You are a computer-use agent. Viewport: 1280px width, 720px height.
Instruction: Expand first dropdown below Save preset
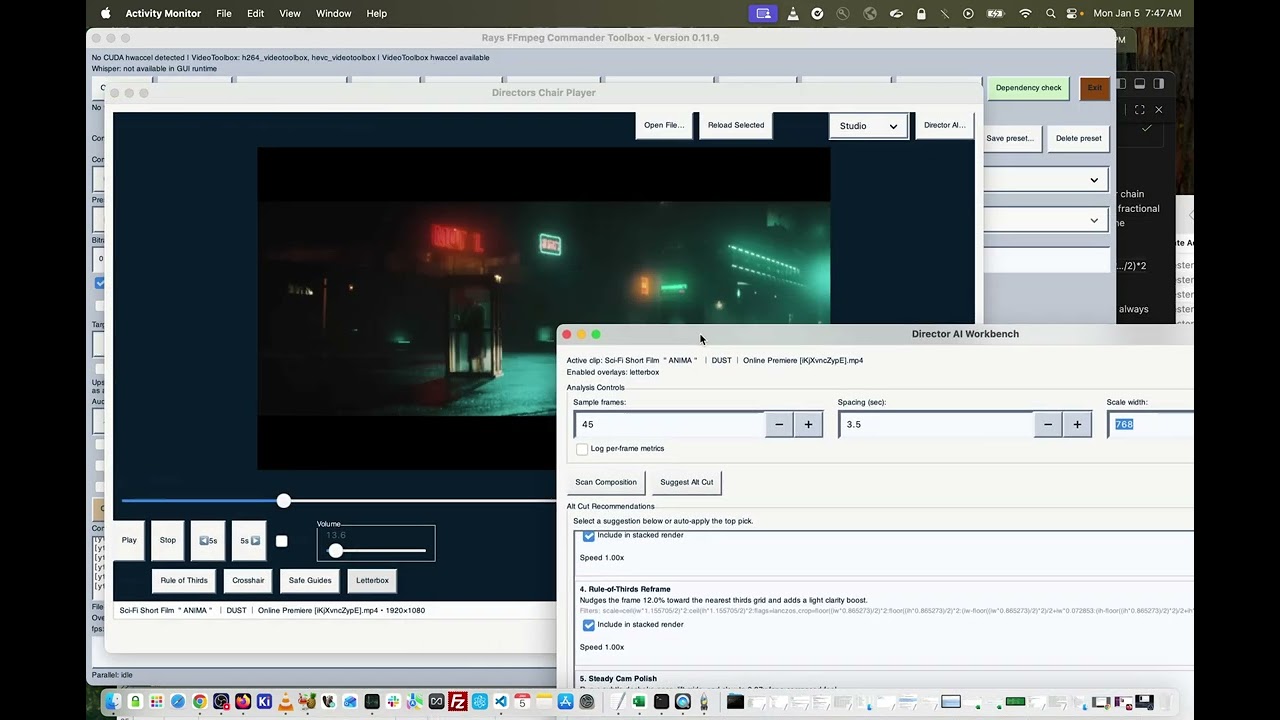point(1093,180)
